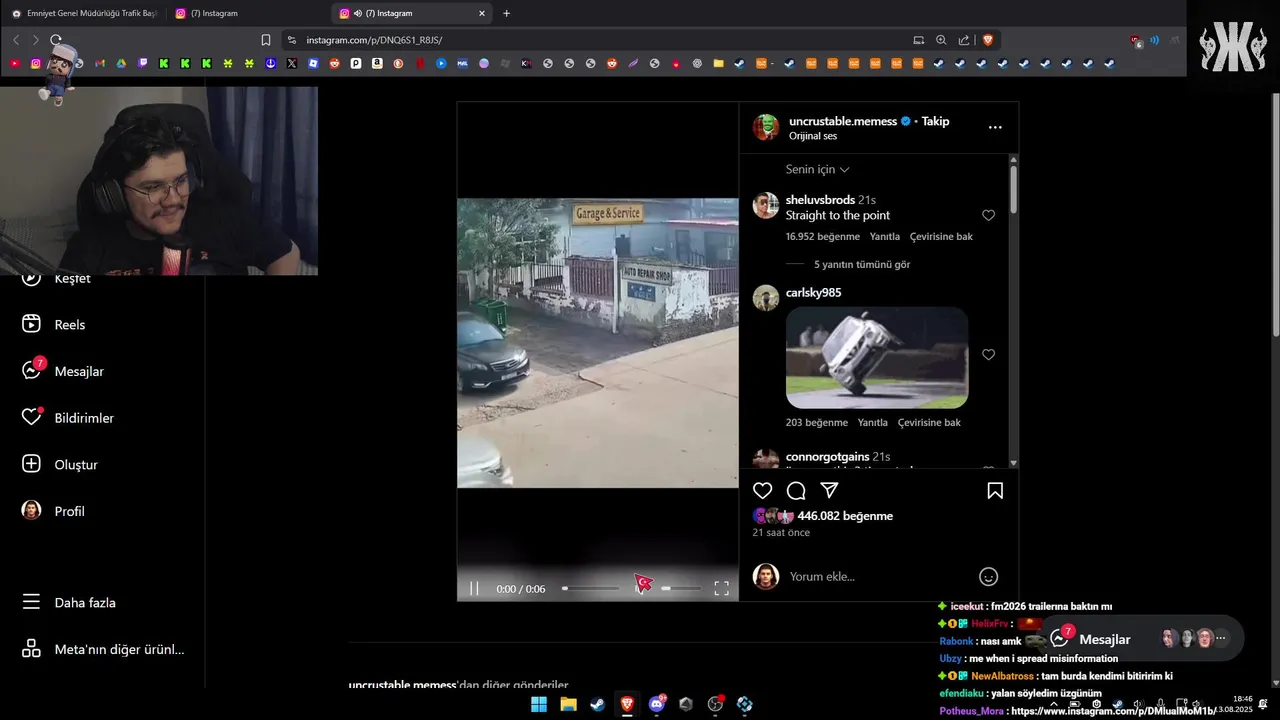Go to Profil in the sidebar
This screenshot has width=1280, height=720.
[54, 511]
